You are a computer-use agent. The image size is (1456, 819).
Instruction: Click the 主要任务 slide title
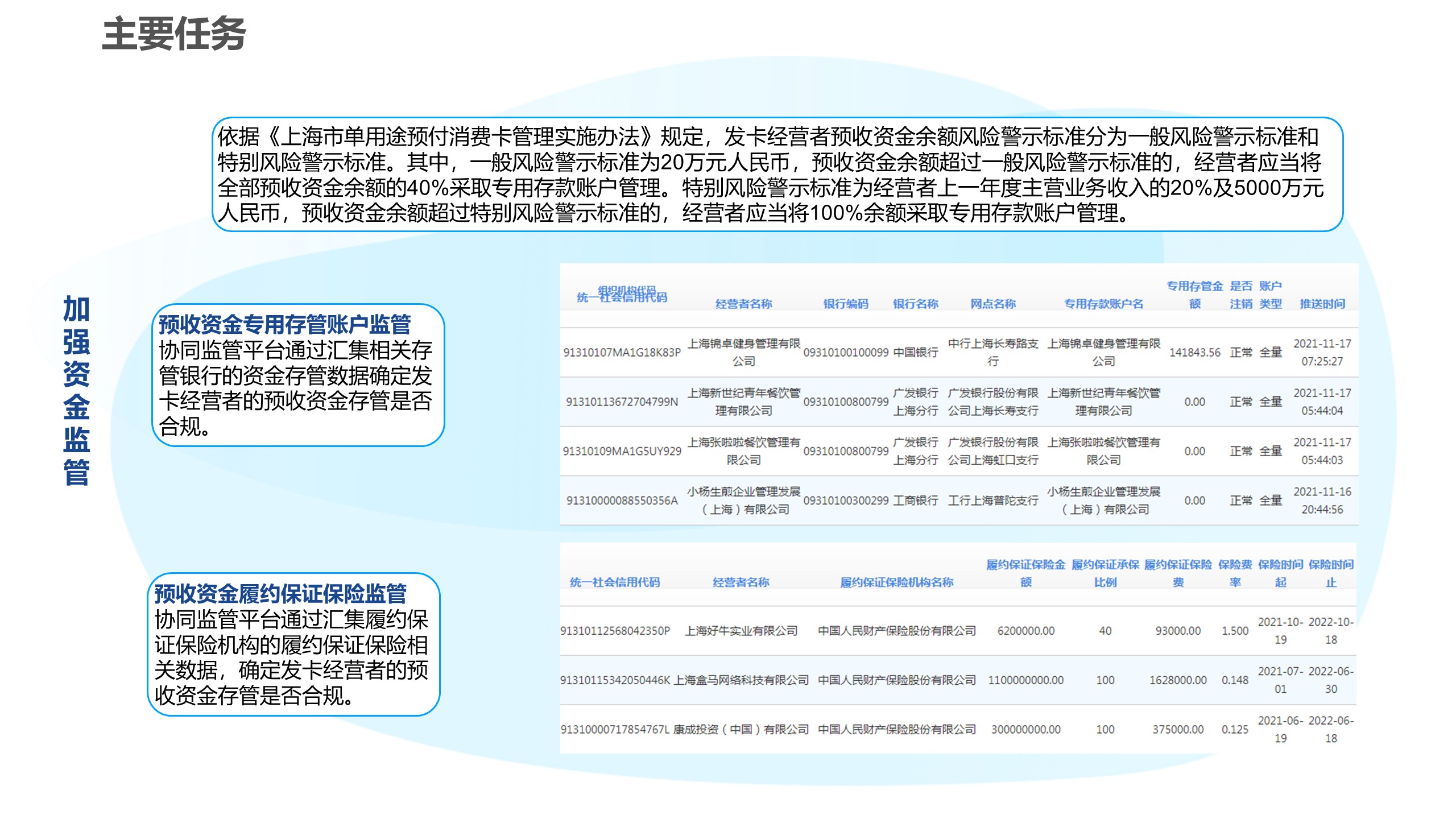(x=173, y=34)
